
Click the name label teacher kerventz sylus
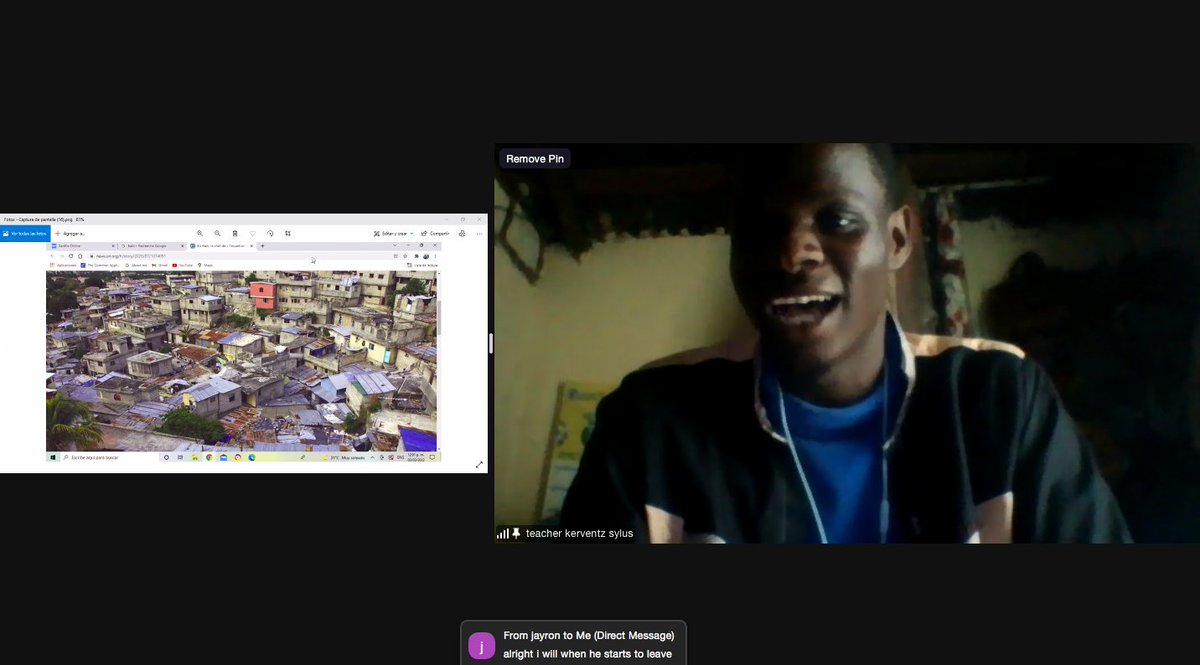coord(579,533)
